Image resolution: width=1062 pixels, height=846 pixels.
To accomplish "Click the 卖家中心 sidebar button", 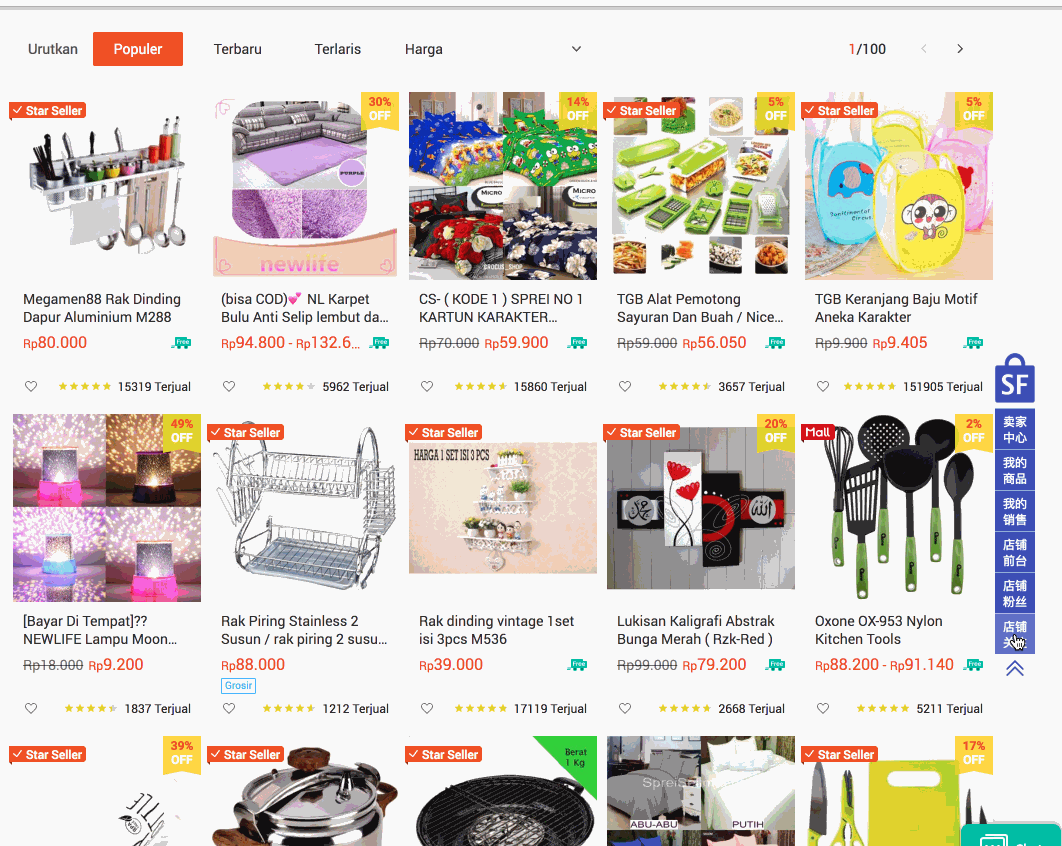I will [1015, 429].
